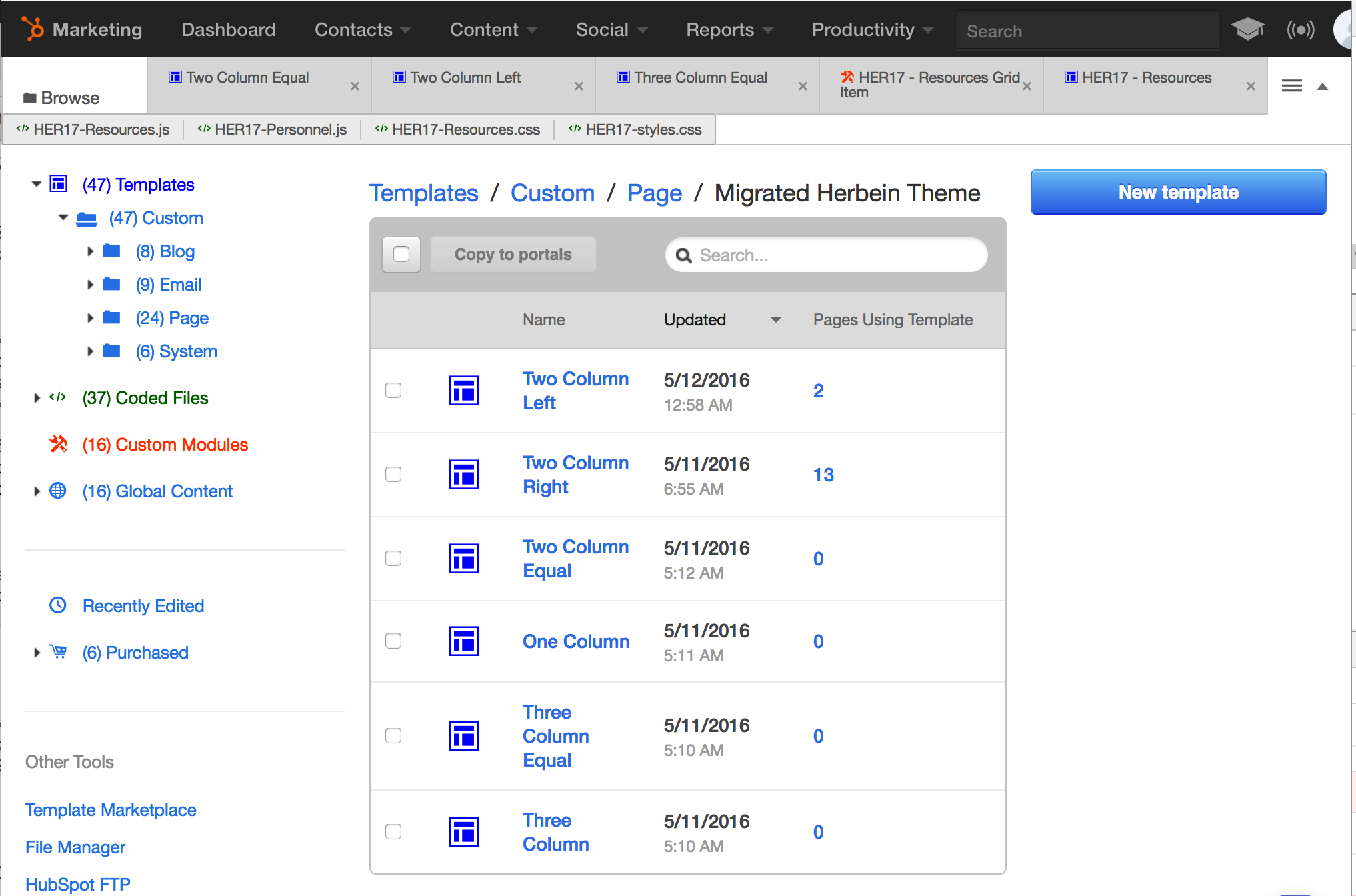This screenshot has width=1356, height=896.
Task: Expand the Page folder node
Action: tap(91, 318)
